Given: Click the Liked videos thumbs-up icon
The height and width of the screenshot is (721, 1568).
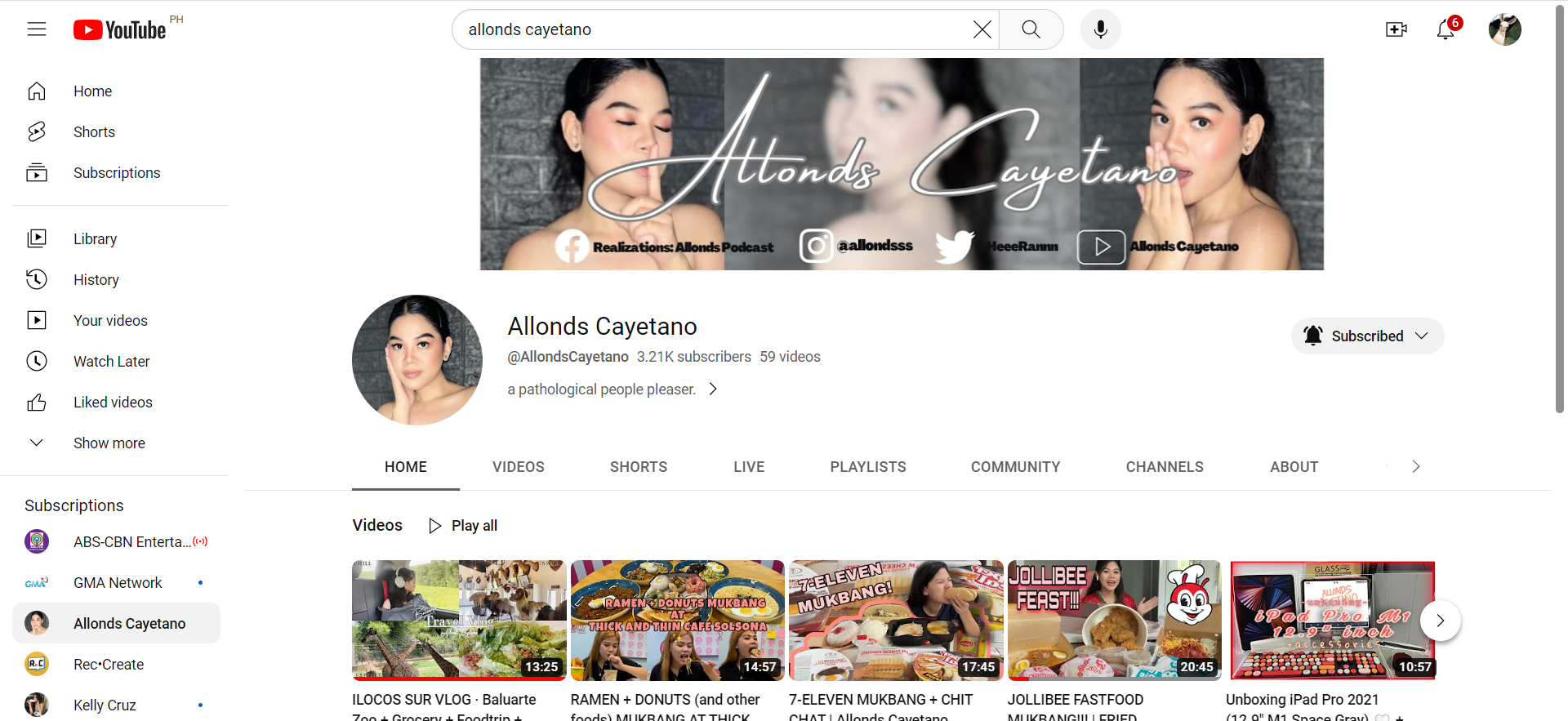Looking at the screenshot, I should [x=37, y=402].
